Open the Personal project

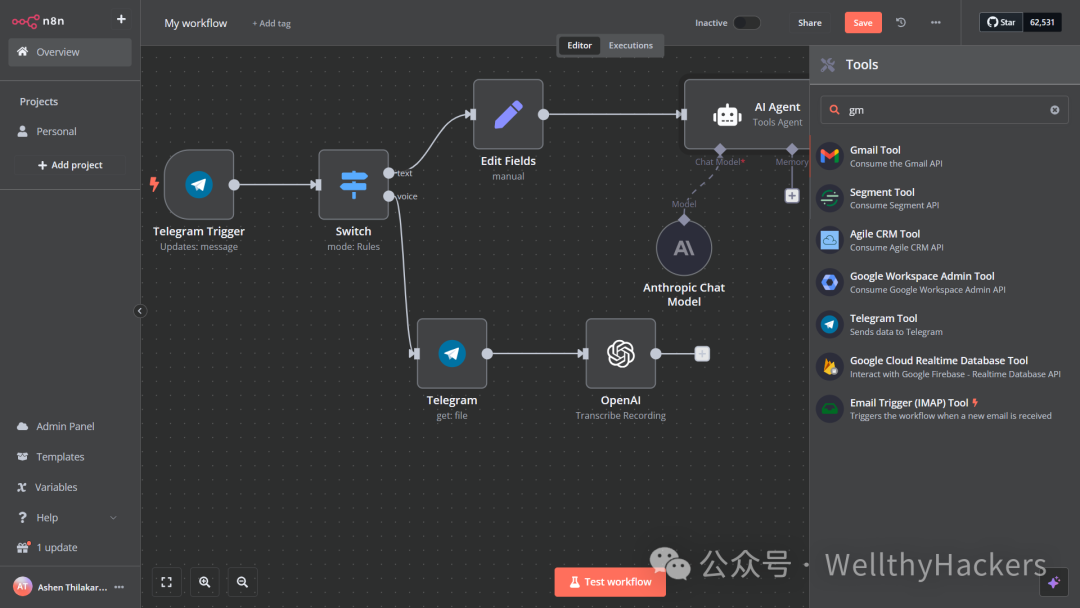(x=70, y=132)
